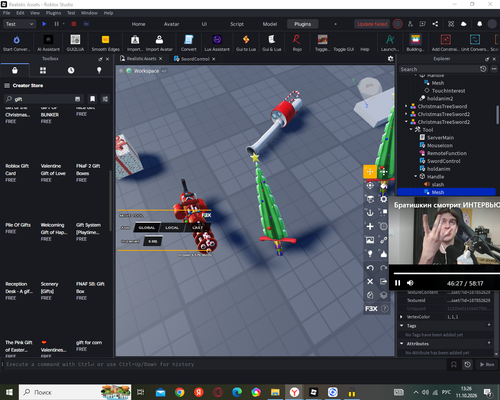
Task: Seek on the video progress bar
Action: (447, 273)
